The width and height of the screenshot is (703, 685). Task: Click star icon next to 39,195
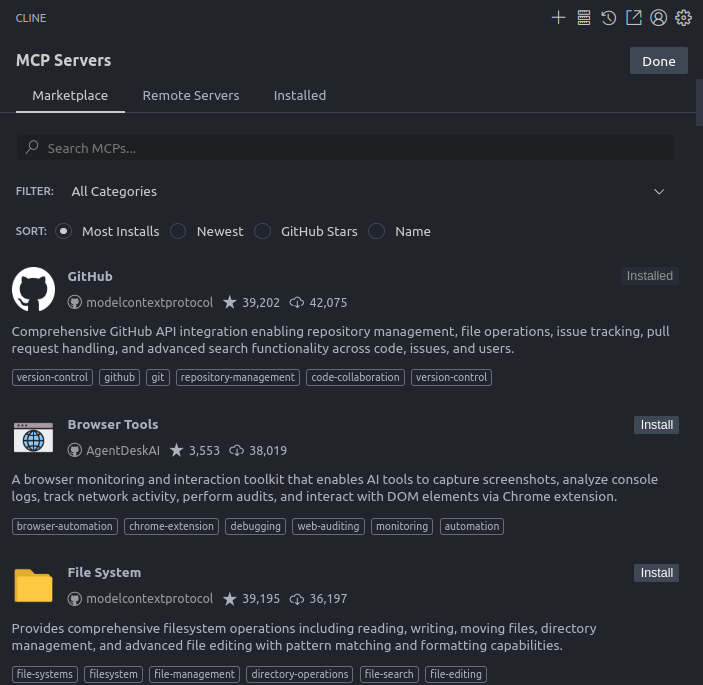pyautogui.click(x=230, y=598)
